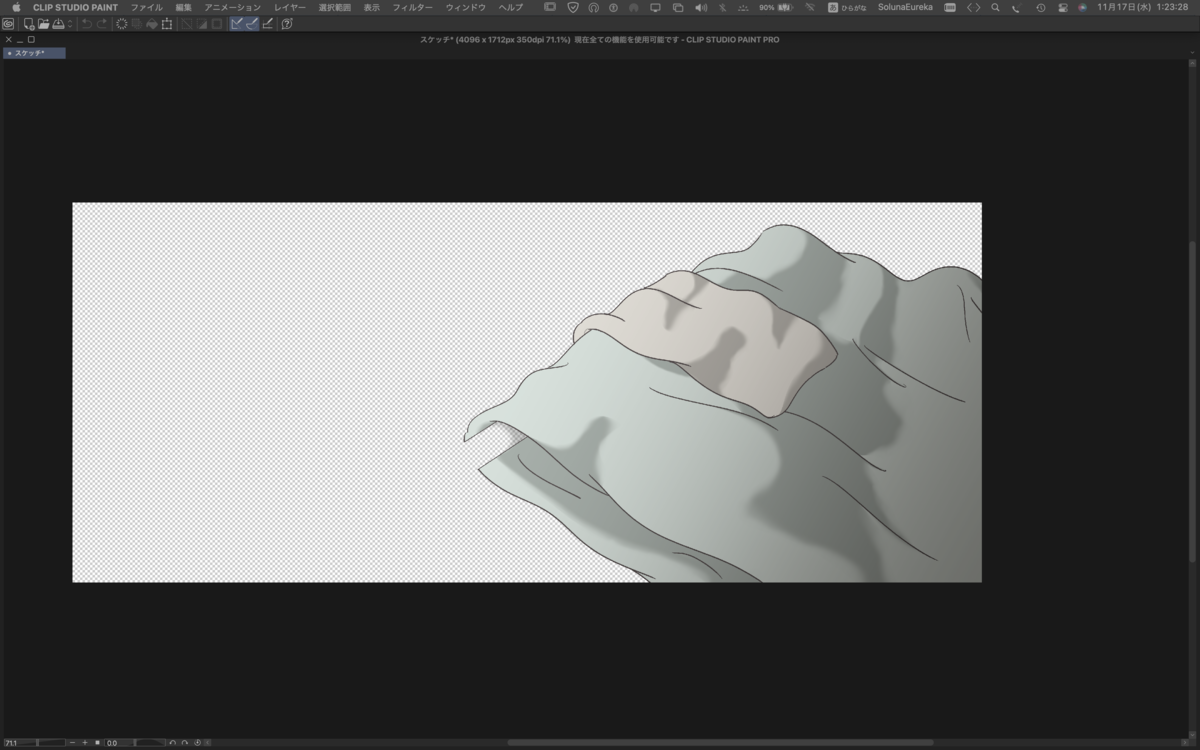
Task: Click the Clear (starburst) icon
Action: click(x=122, y=24)
